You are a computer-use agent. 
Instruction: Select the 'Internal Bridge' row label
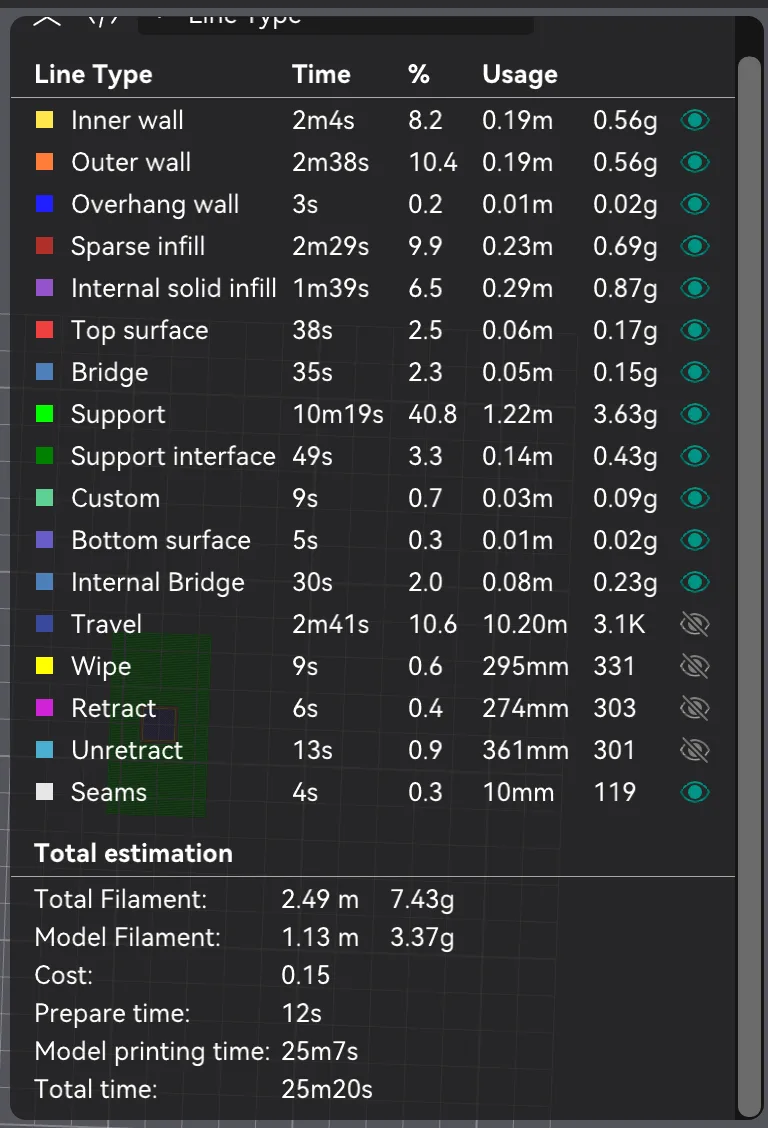pyautogui.click(x=157, y=582)
